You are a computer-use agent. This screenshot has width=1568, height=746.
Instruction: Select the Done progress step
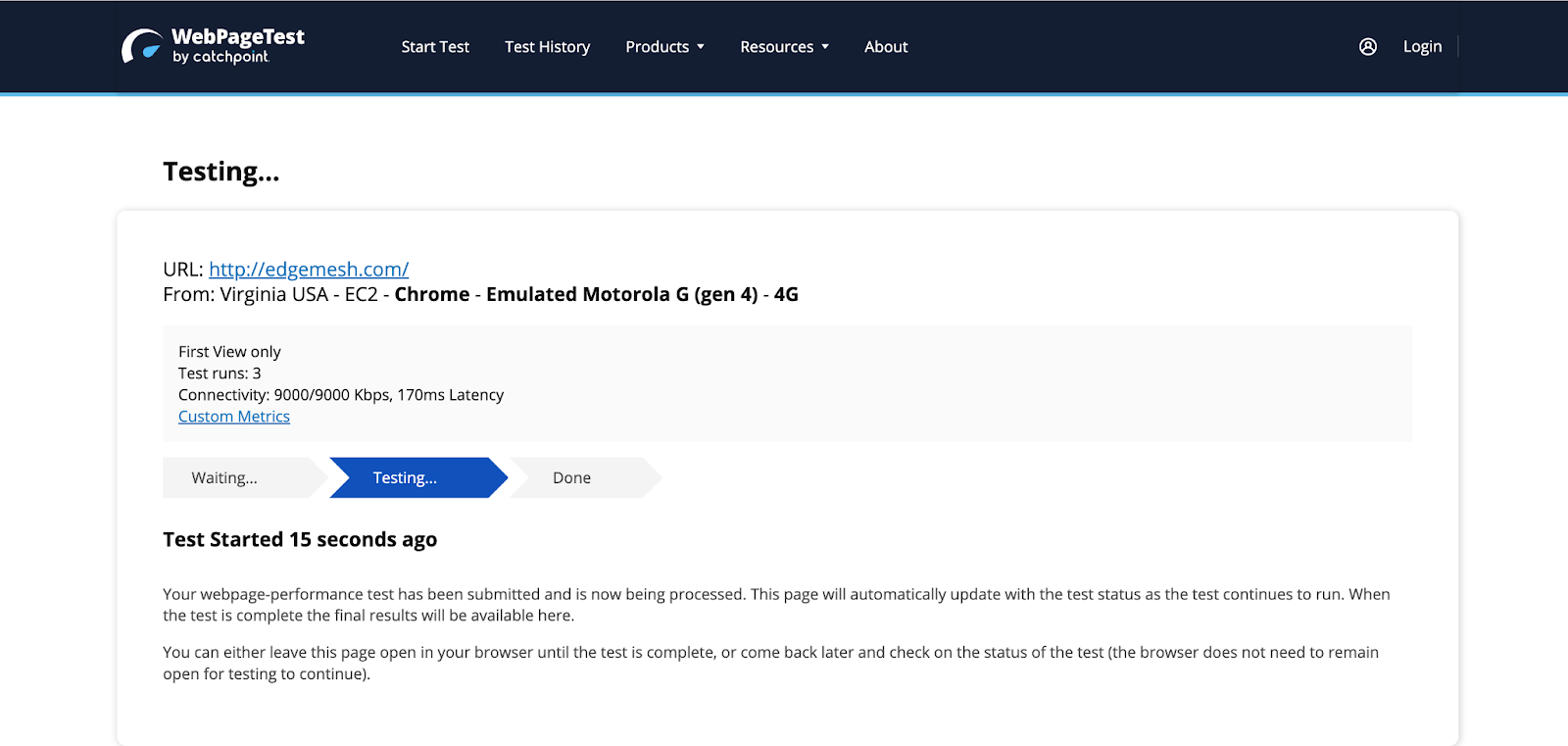pos(585,477)
